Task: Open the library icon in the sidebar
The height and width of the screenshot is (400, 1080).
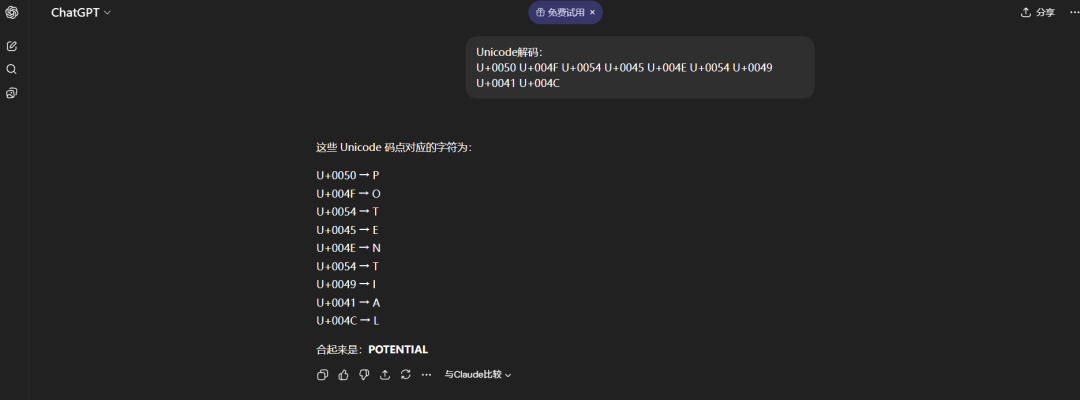Action: pos(12,93)
